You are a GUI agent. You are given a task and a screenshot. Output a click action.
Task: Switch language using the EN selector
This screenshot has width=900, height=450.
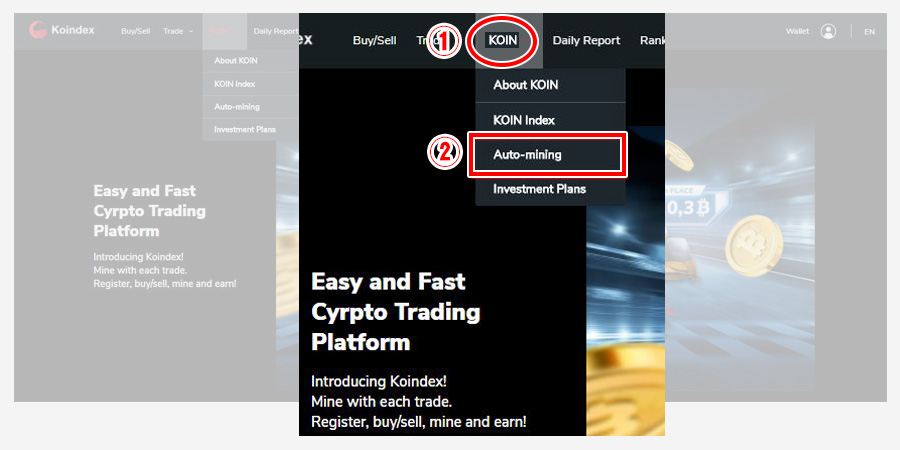point(869,31)
